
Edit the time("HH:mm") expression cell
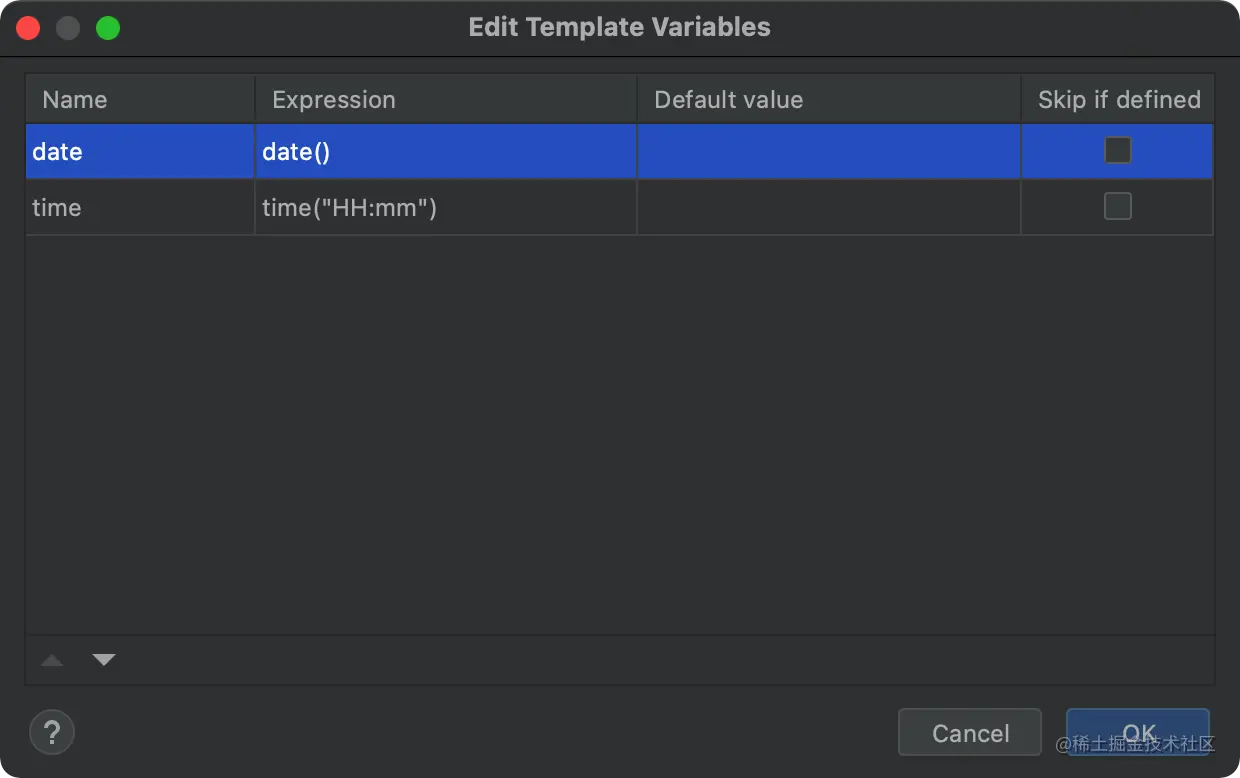[x=445, y=208]
